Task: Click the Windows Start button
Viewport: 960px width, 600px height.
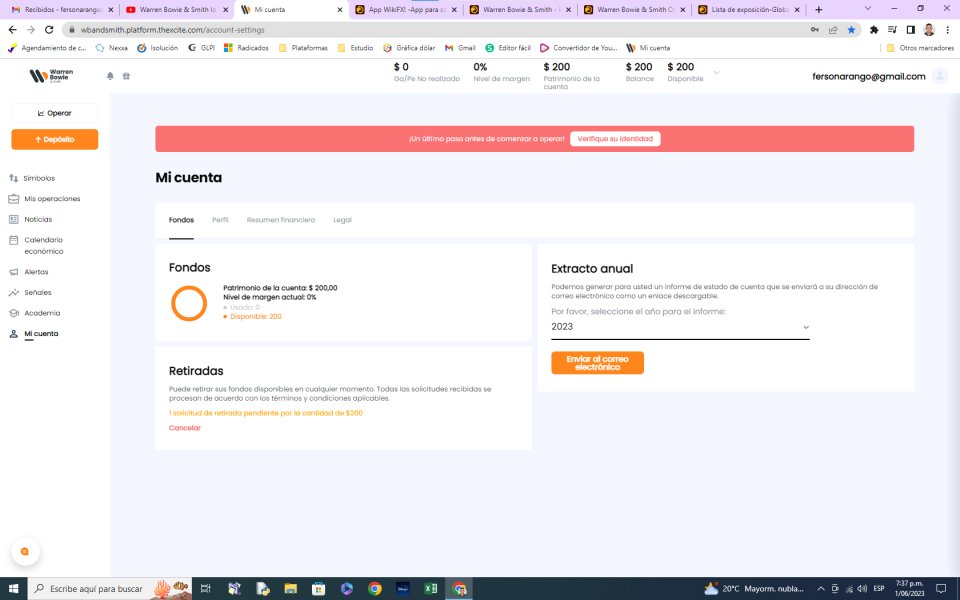Action: coord(13,588)
